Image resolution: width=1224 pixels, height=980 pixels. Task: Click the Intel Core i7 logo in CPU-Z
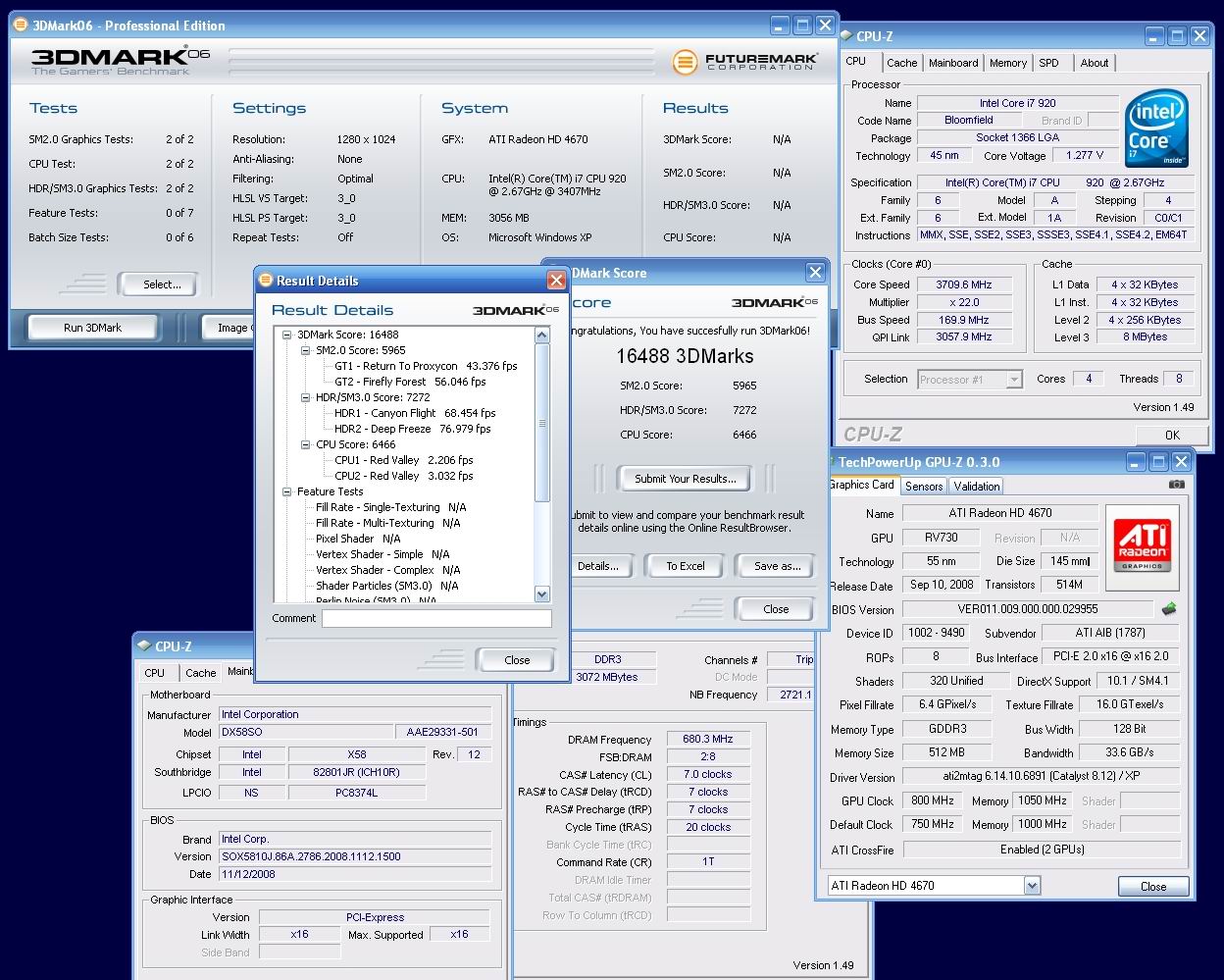1156,129
